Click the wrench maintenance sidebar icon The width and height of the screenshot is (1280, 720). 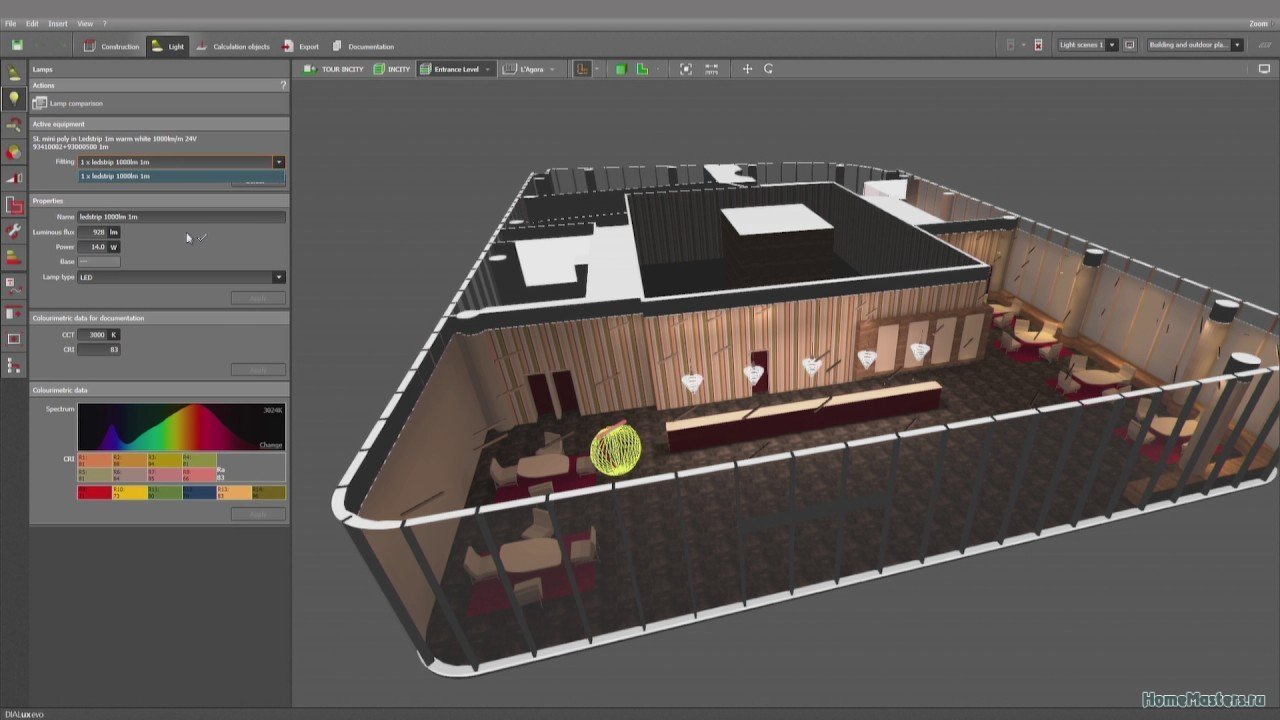pos(14,231)
